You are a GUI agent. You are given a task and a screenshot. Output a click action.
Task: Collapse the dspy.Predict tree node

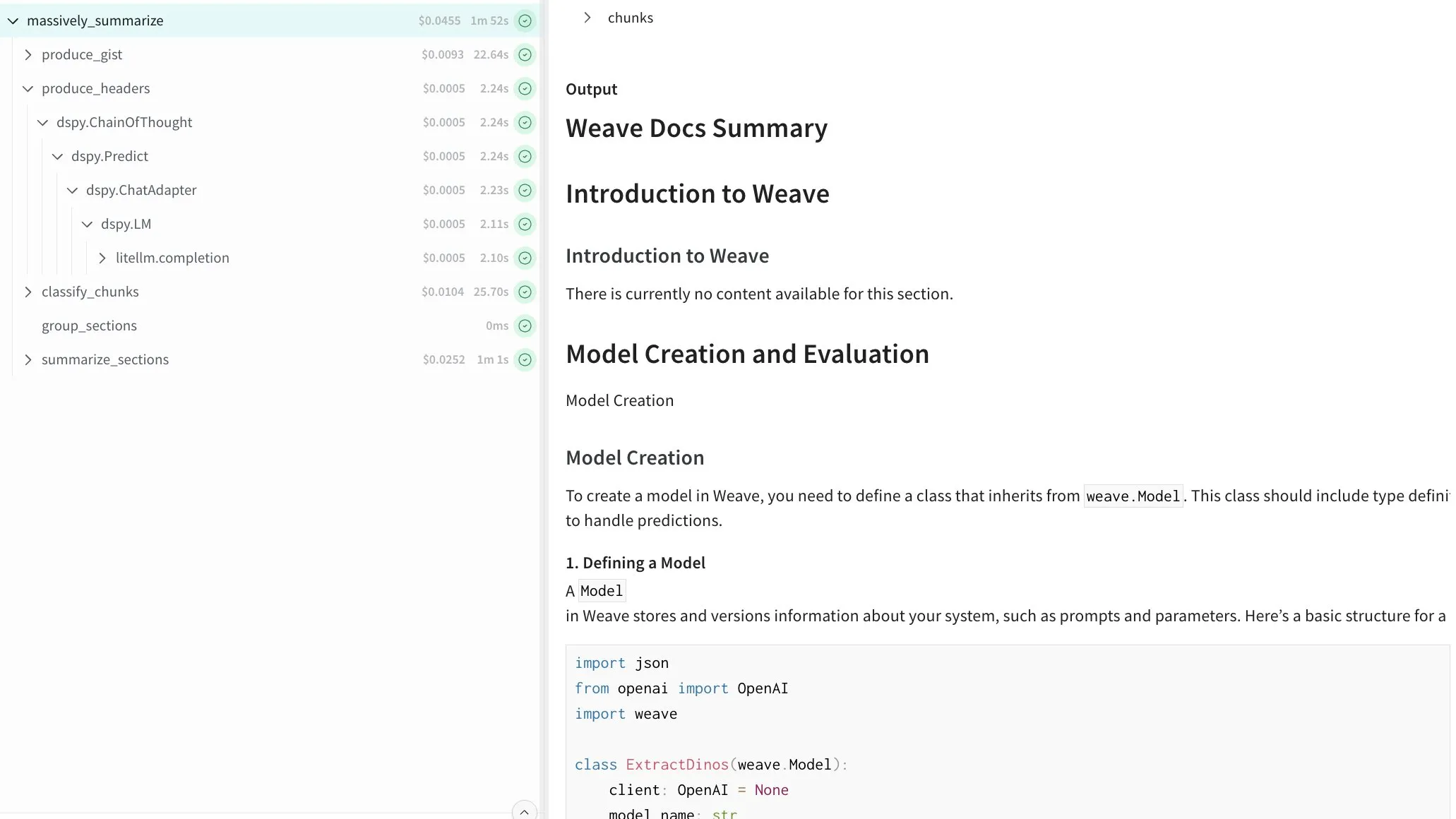click(58, 156)
